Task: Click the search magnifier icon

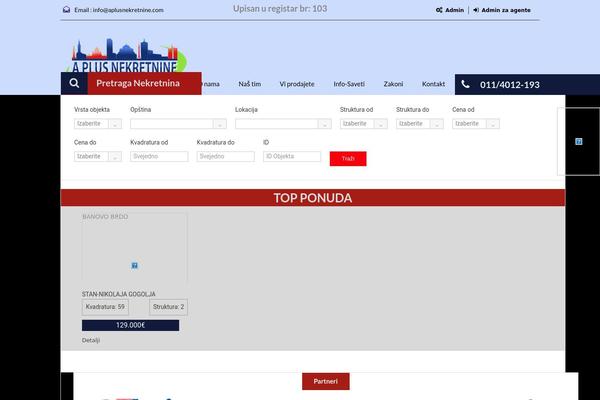Action: click(x=74, y=83)
